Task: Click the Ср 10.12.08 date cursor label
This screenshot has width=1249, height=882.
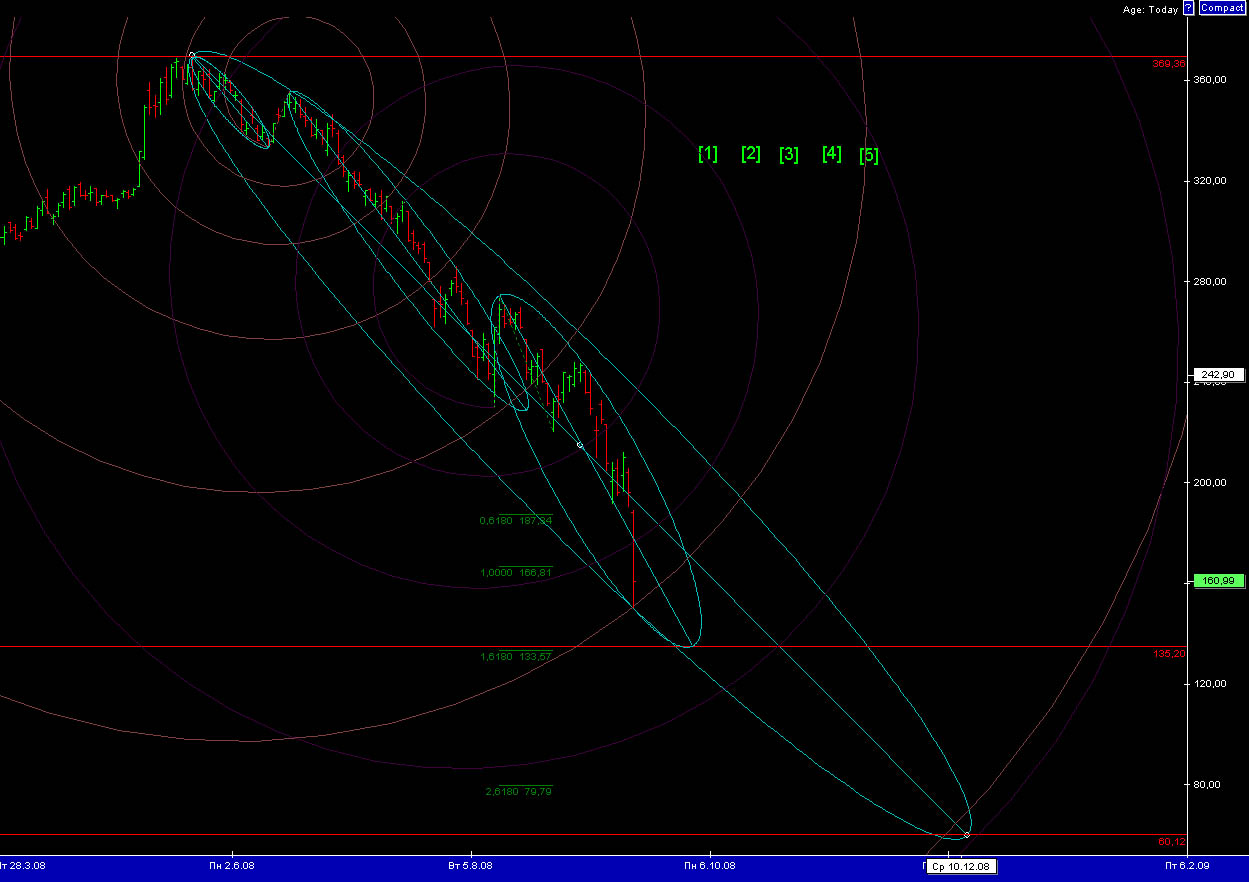Action: [961, 867]
